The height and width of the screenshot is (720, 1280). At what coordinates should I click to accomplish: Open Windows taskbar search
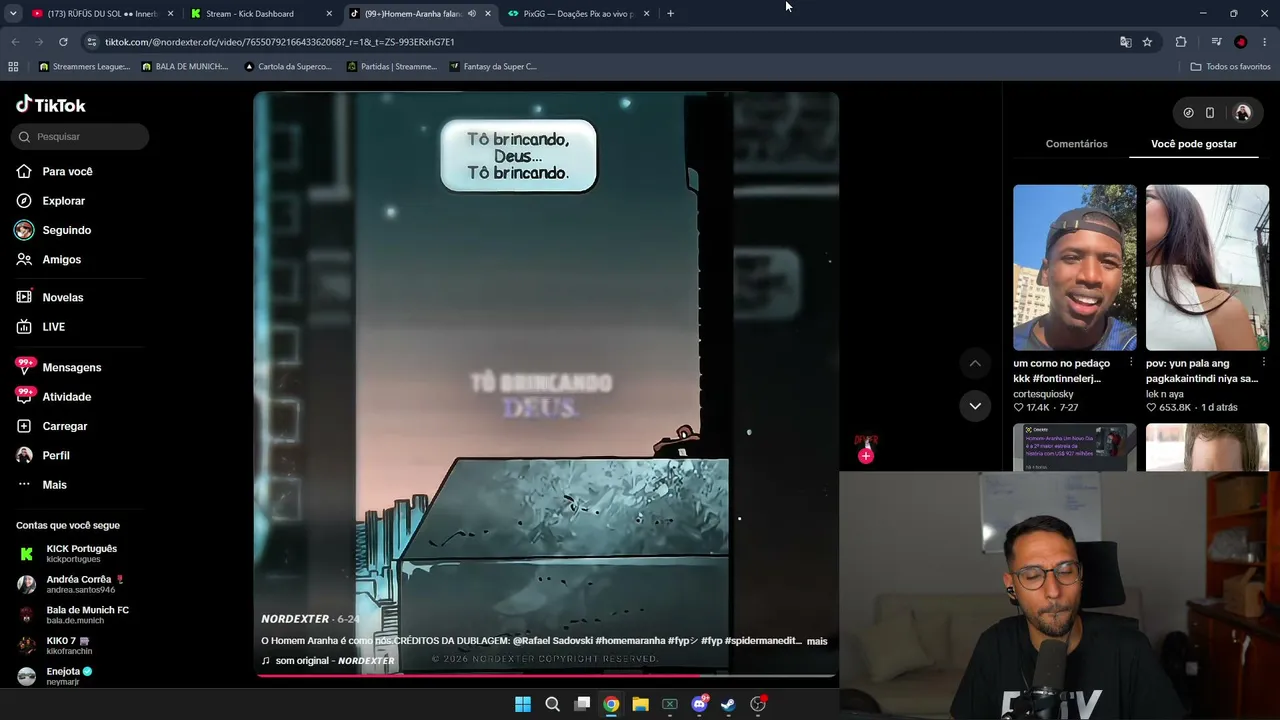tap(552, 704)
